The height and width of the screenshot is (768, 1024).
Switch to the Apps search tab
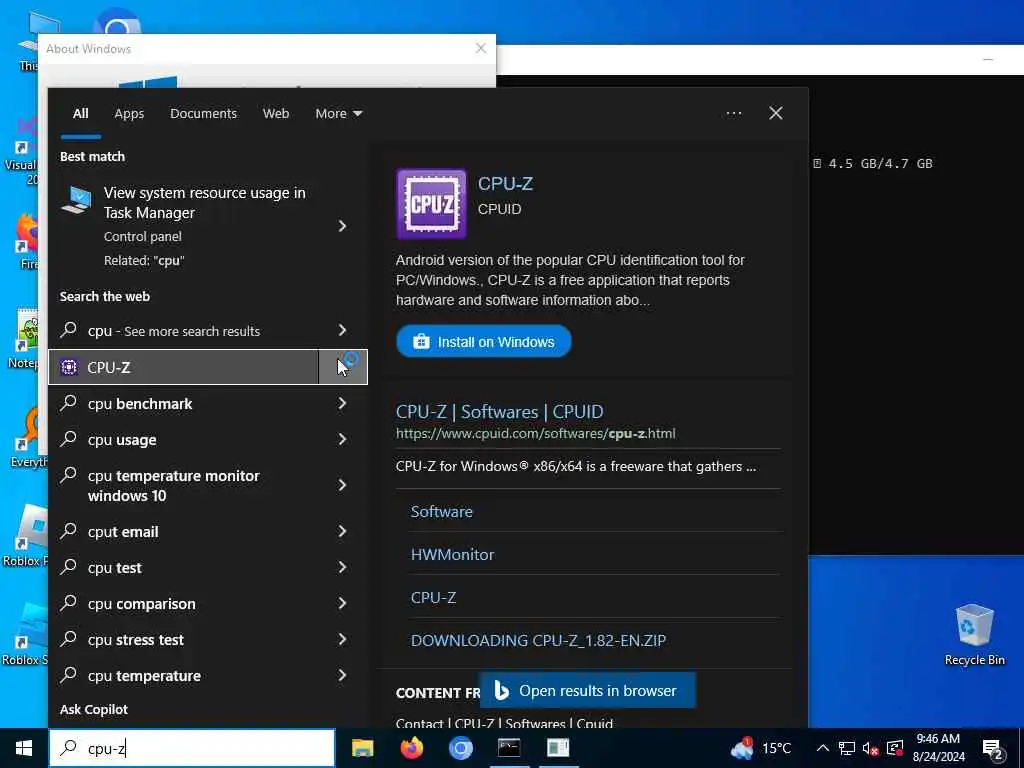129,114
